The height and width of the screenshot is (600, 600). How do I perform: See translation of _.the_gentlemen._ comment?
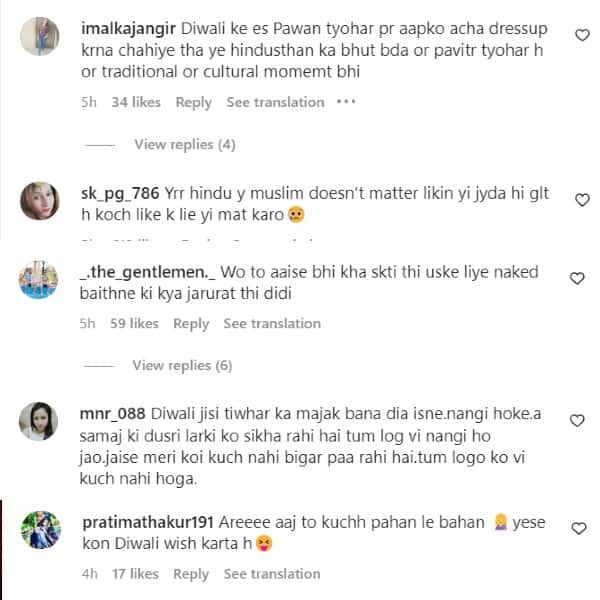point(272,323)
